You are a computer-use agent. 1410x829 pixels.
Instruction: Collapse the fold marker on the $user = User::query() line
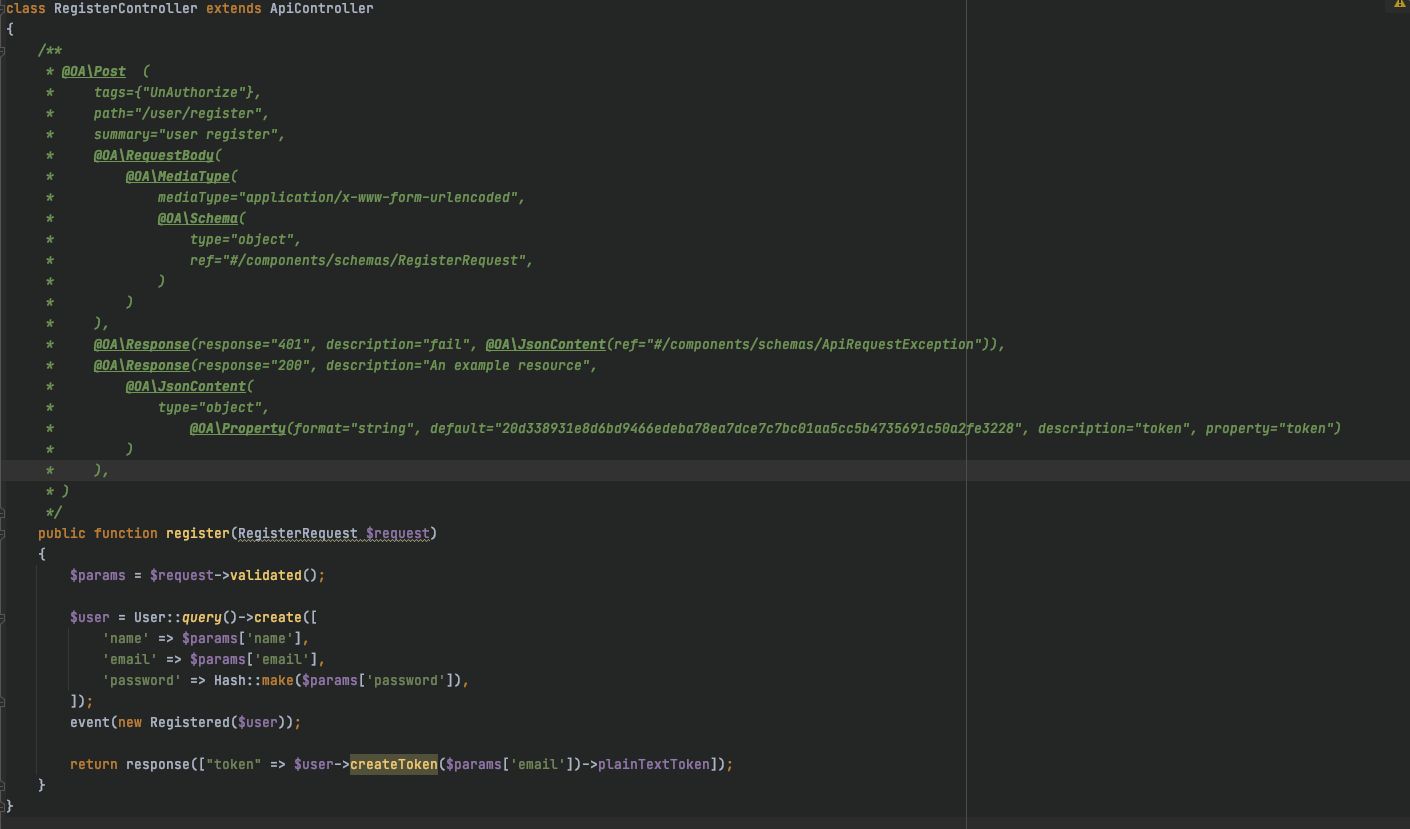coord(3,617)
